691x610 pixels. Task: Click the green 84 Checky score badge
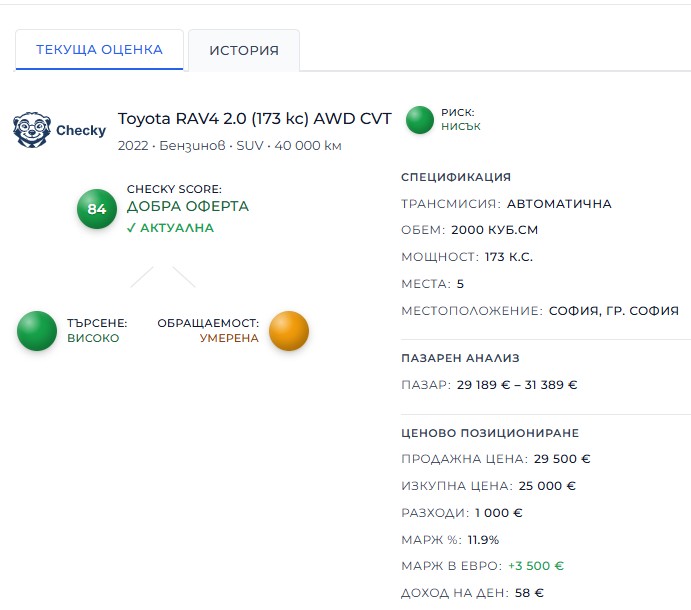click(97, 209)
